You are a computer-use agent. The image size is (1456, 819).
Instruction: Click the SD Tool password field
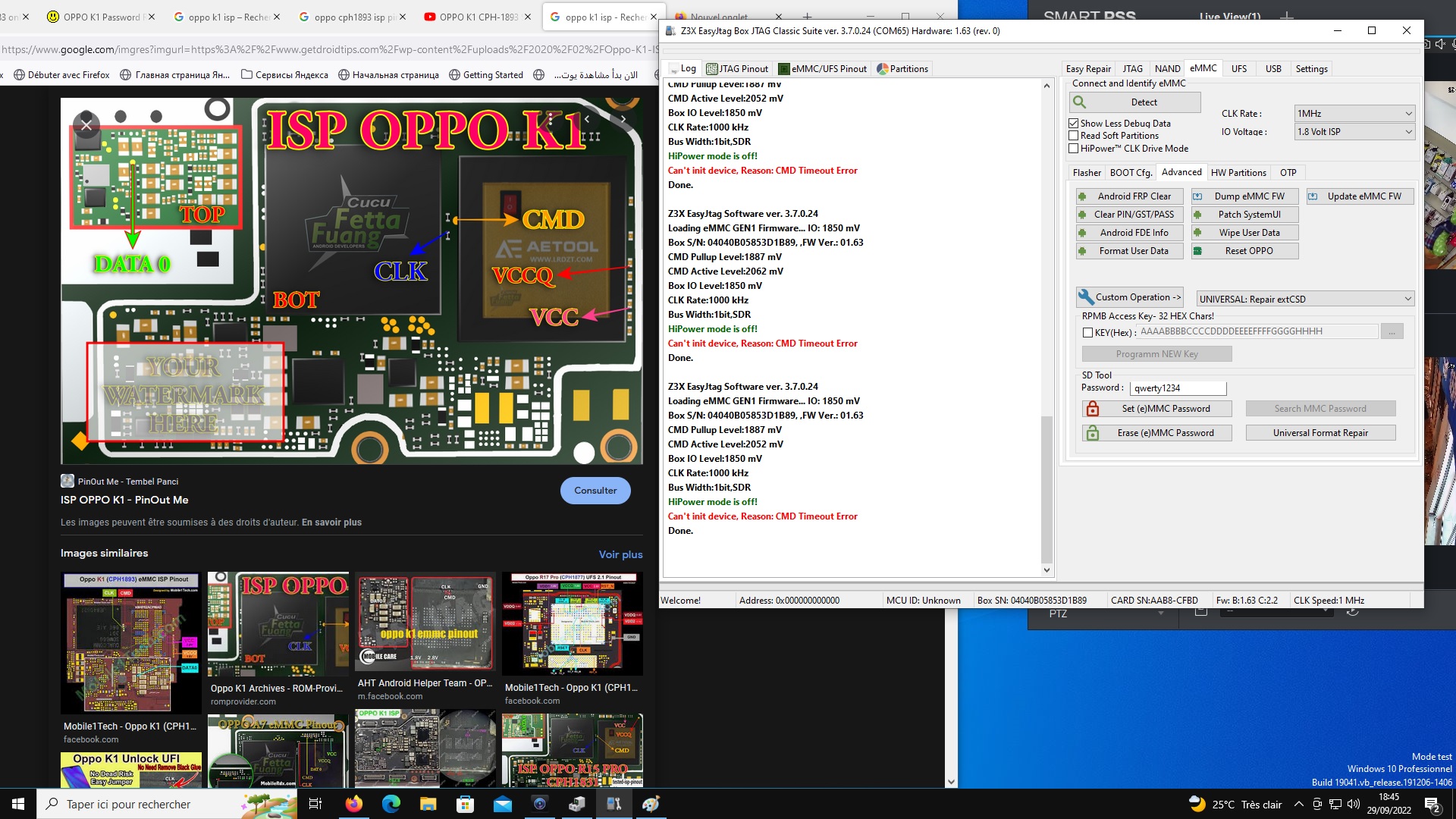[1178, 388]
